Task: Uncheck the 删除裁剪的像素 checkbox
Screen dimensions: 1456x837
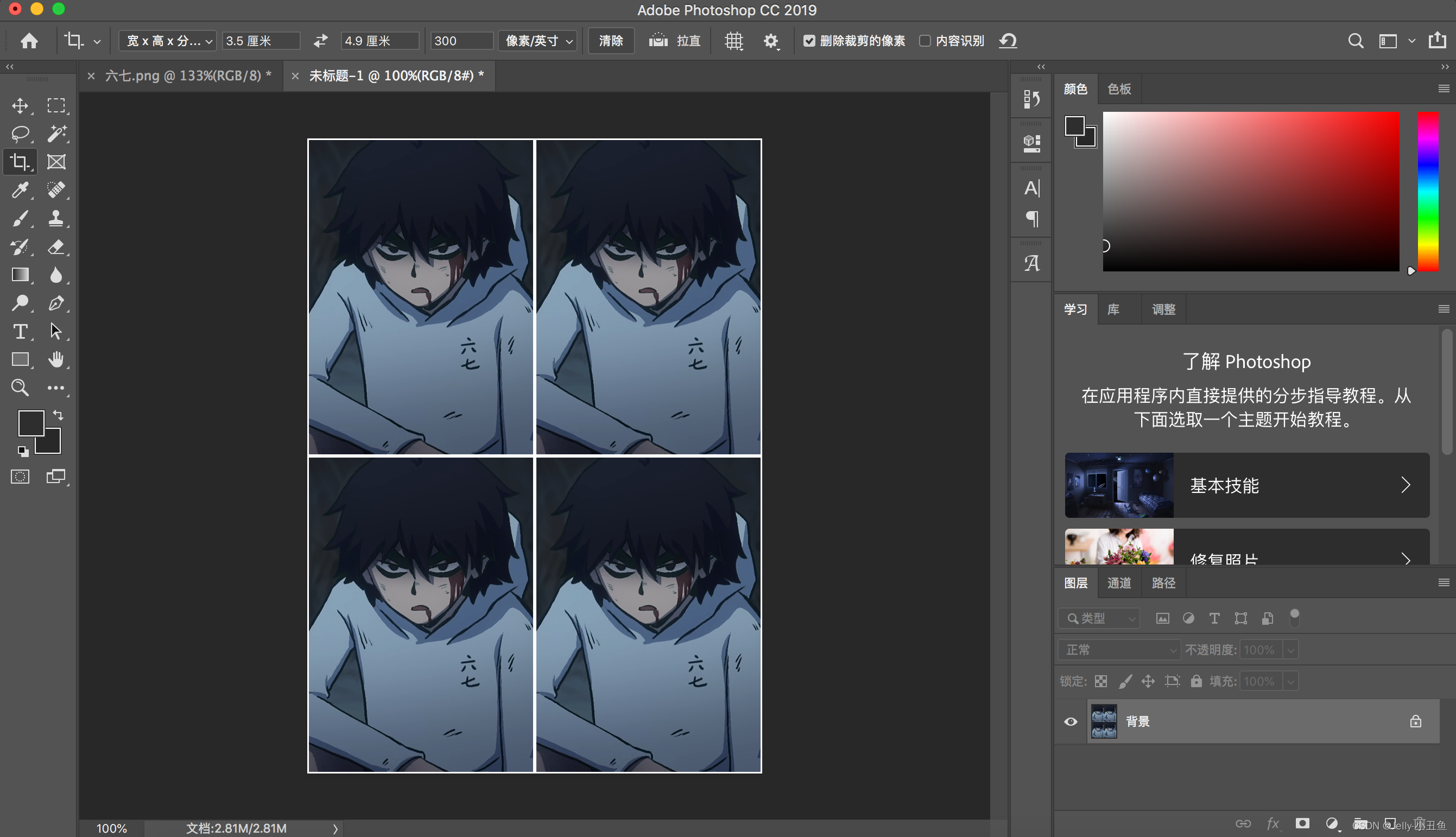Action: pyautogui.click(x=809, y=41)
